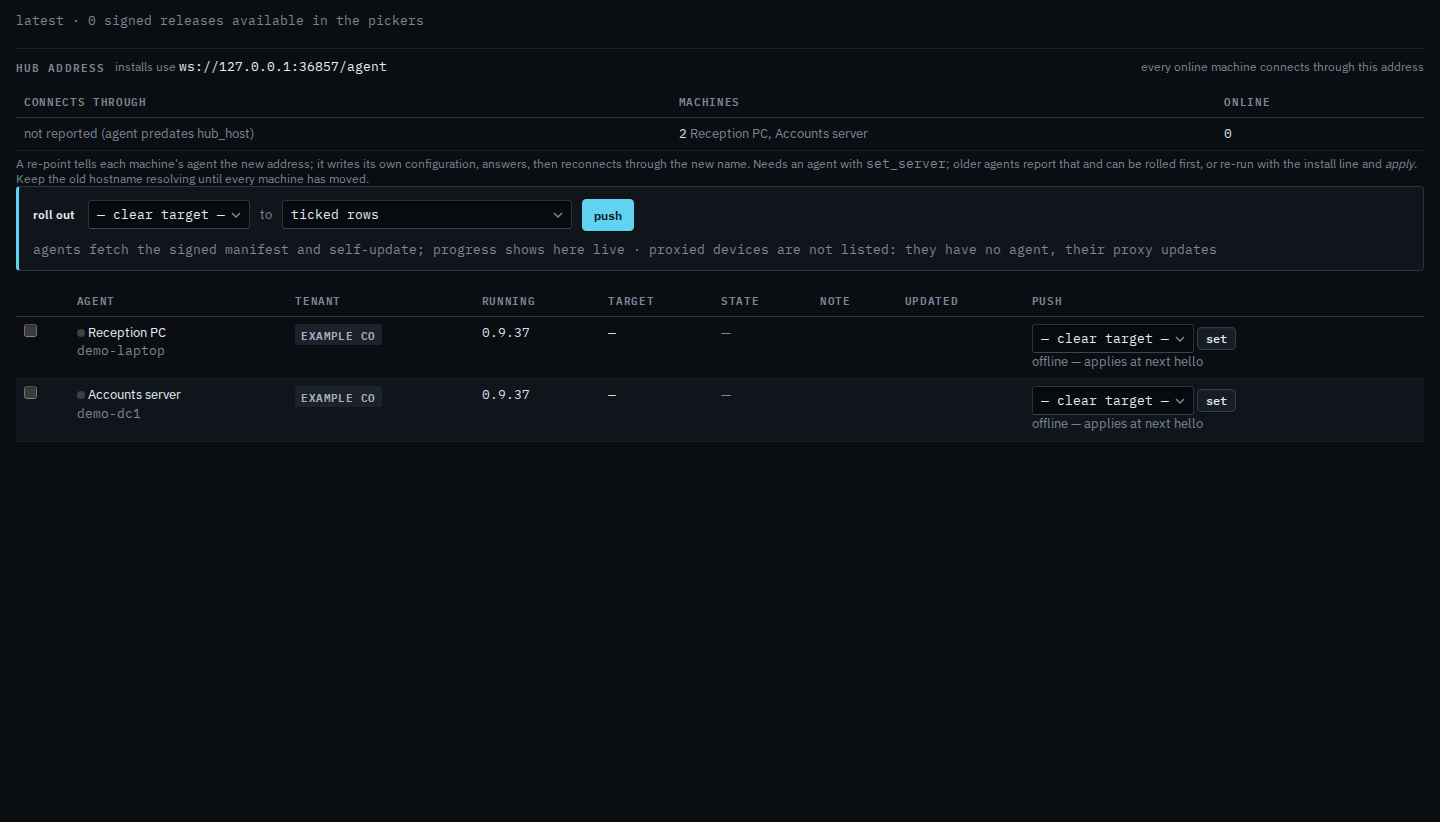This screenshot has height=822, width=1440.
Task: Click 'offline — applies at next hello' under Reception PC
Action: pyautogui.click(x=1118, y=362)
